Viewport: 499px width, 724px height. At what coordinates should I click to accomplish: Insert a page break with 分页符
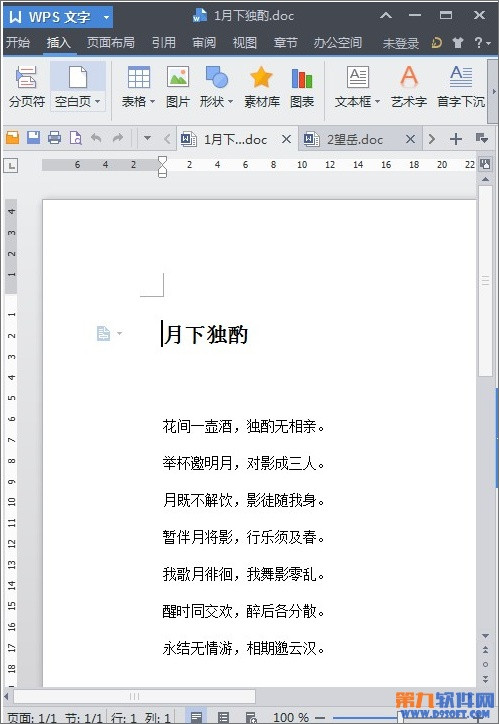tap(26, 87)
